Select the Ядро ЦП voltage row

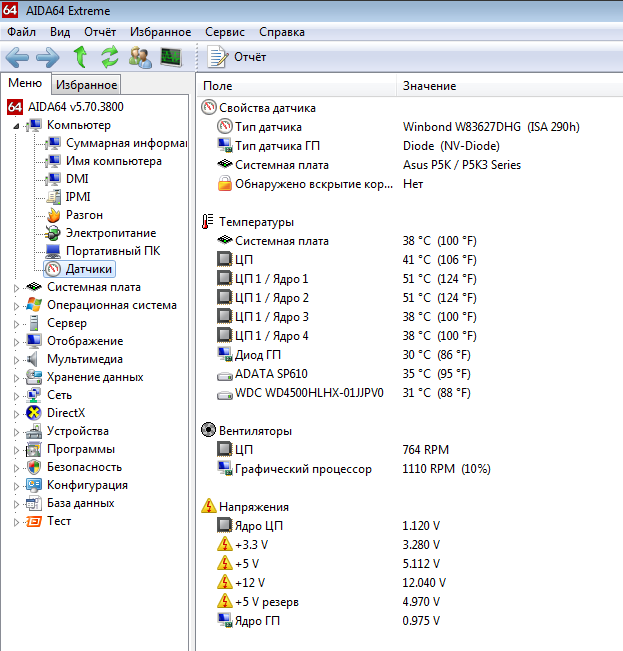pyautogui.click(x=328, y=526)
